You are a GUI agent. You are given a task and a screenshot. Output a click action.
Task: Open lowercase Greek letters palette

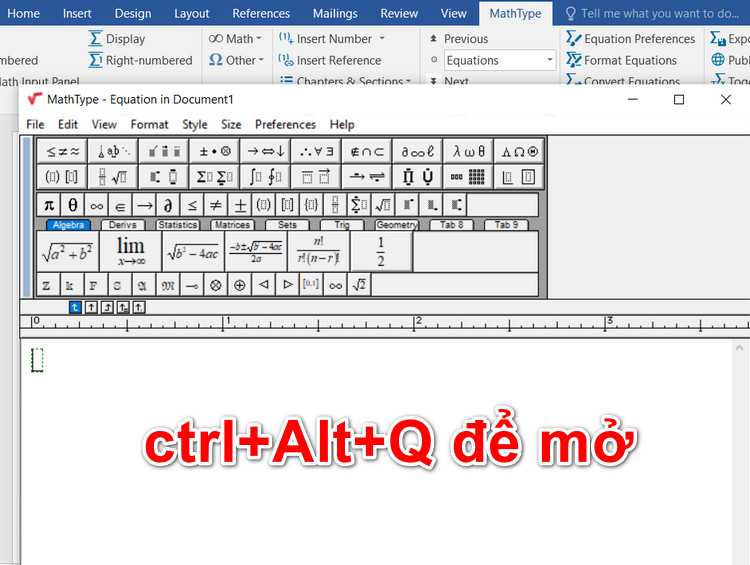pos(469,152)
